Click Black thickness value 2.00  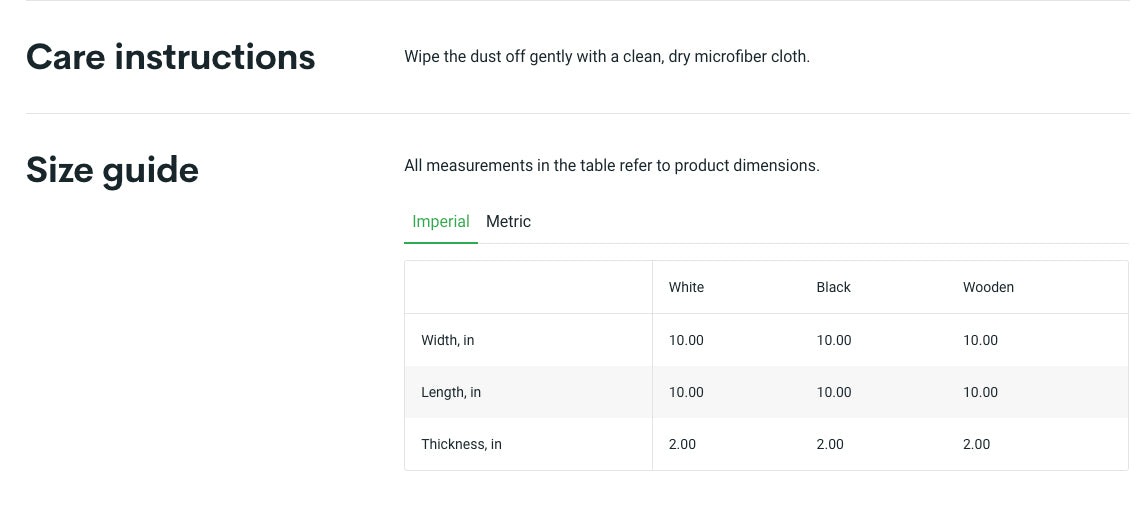[829, 444]
